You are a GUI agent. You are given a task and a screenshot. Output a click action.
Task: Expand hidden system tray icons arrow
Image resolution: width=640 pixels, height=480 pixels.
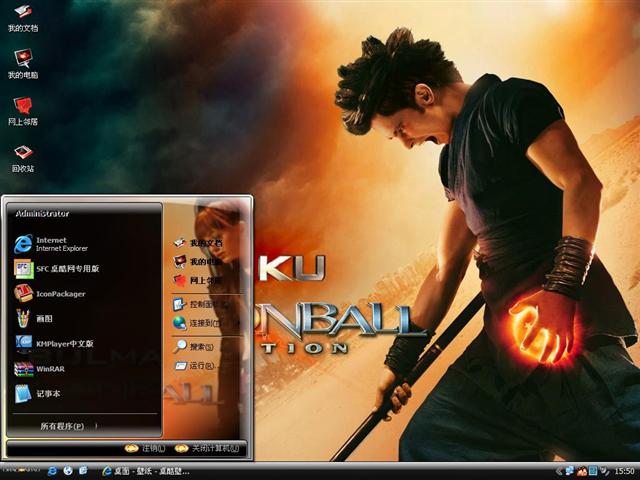point(558,471)
